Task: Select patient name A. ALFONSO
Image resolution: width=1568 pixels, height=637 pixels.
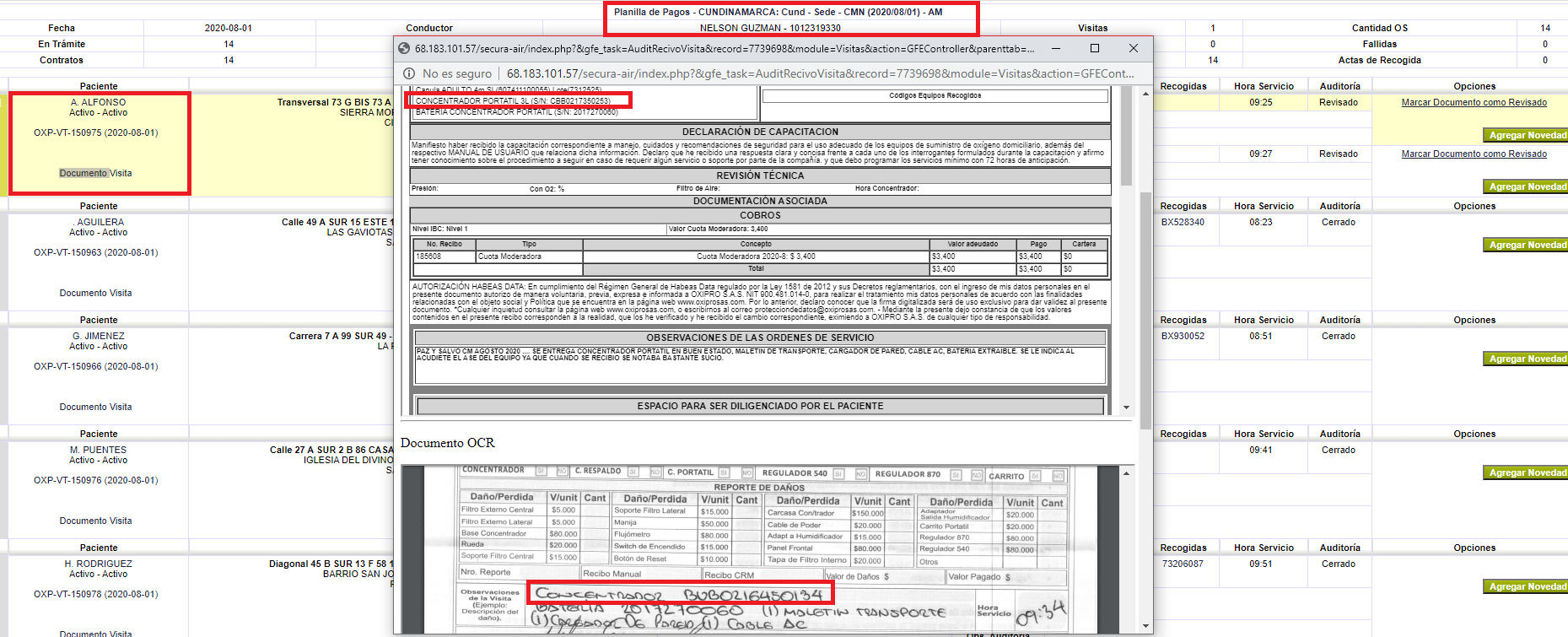Action: coord(98,102)
